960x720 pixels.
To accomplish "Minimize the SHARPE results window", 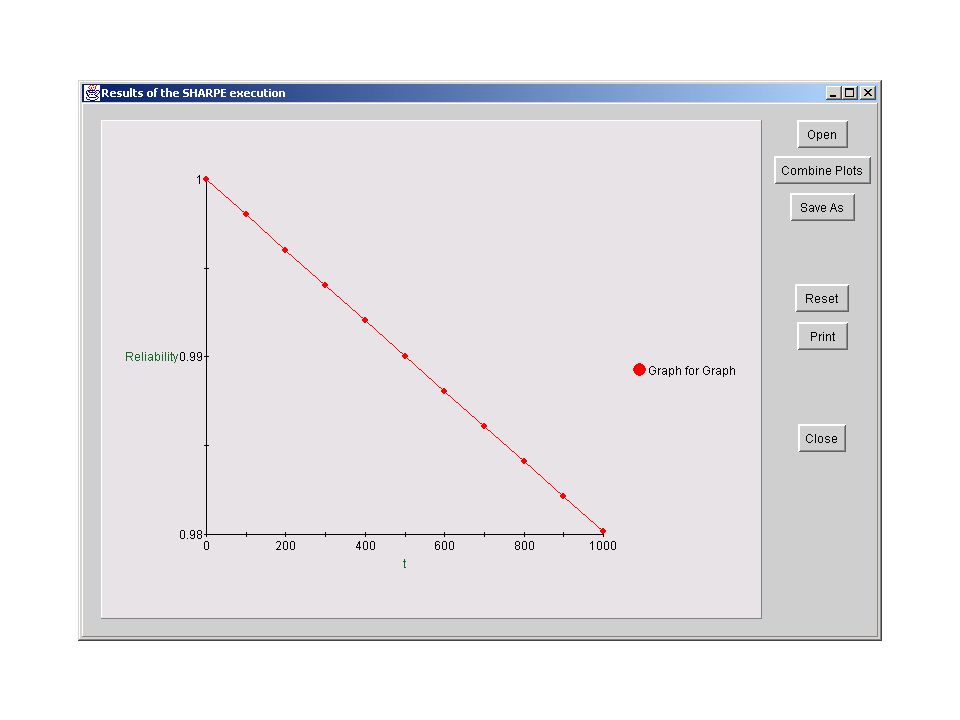I will [832, 93].
